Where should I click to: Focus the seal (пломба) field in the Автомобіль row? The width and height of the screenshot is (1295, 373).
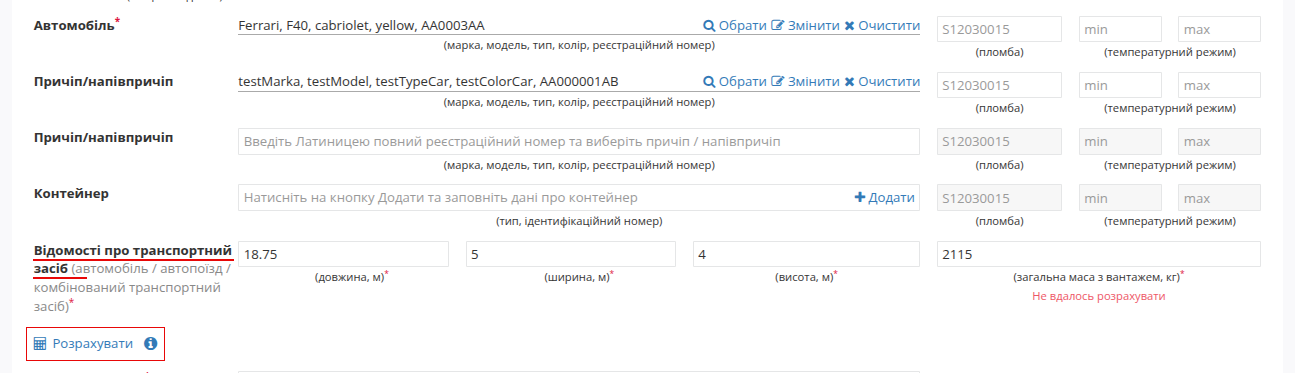(1000, 29)
